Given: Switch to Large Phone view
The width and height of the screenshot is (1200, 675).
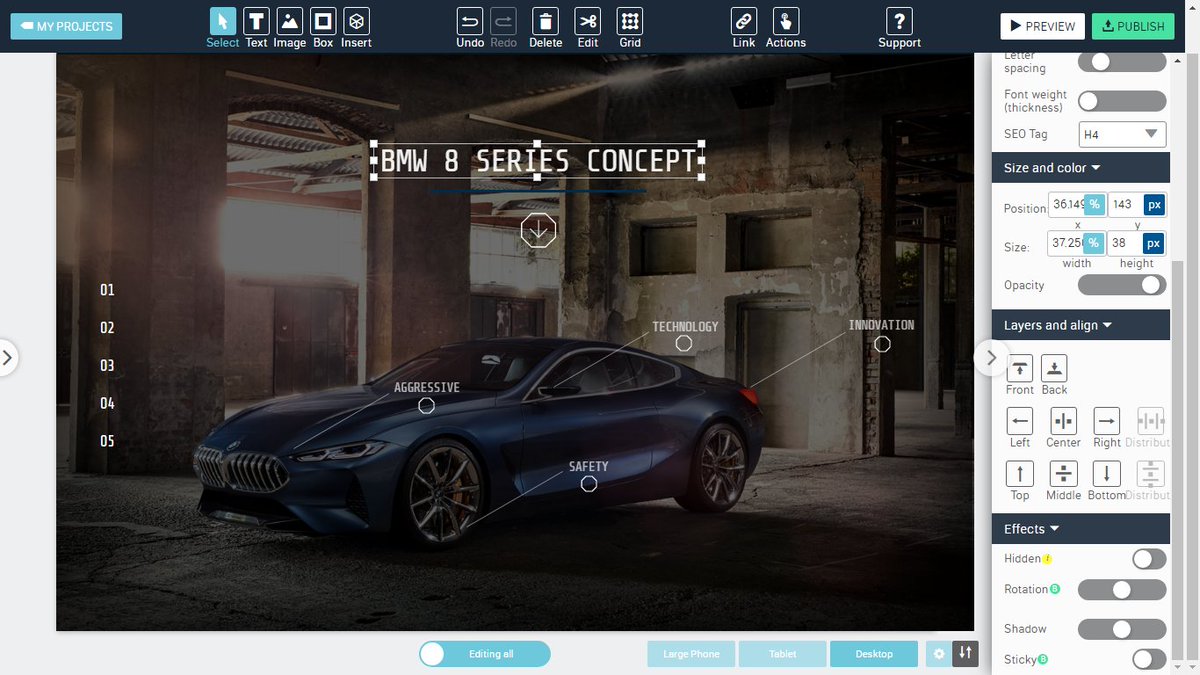Looking at the screenshot, I should 691,654.
